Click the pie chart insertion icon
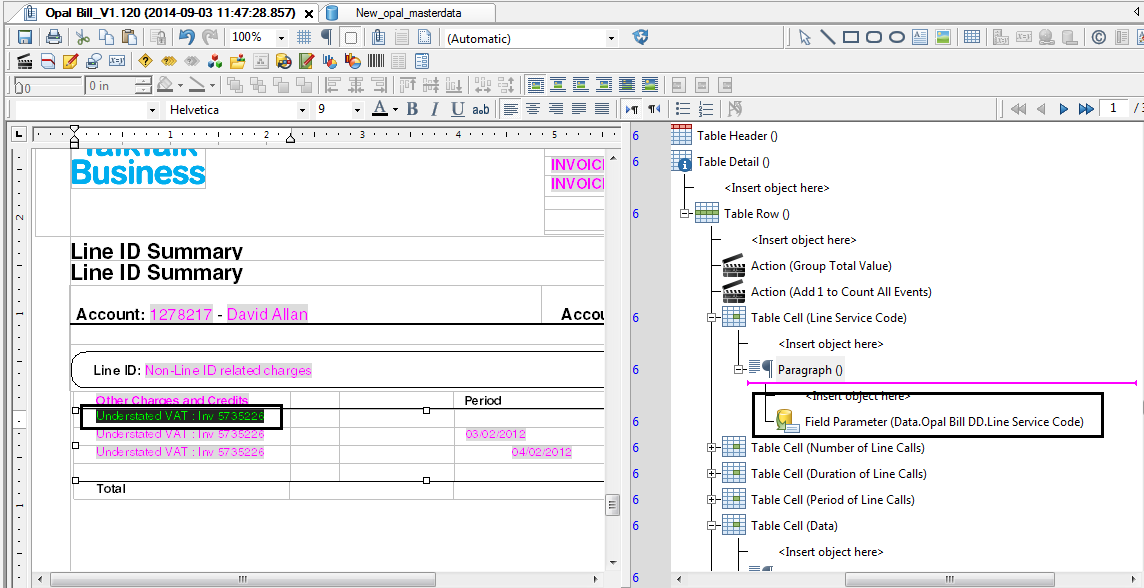This screenshot has width=1144, height=588. pyautogui.click(x=351, y=60)
